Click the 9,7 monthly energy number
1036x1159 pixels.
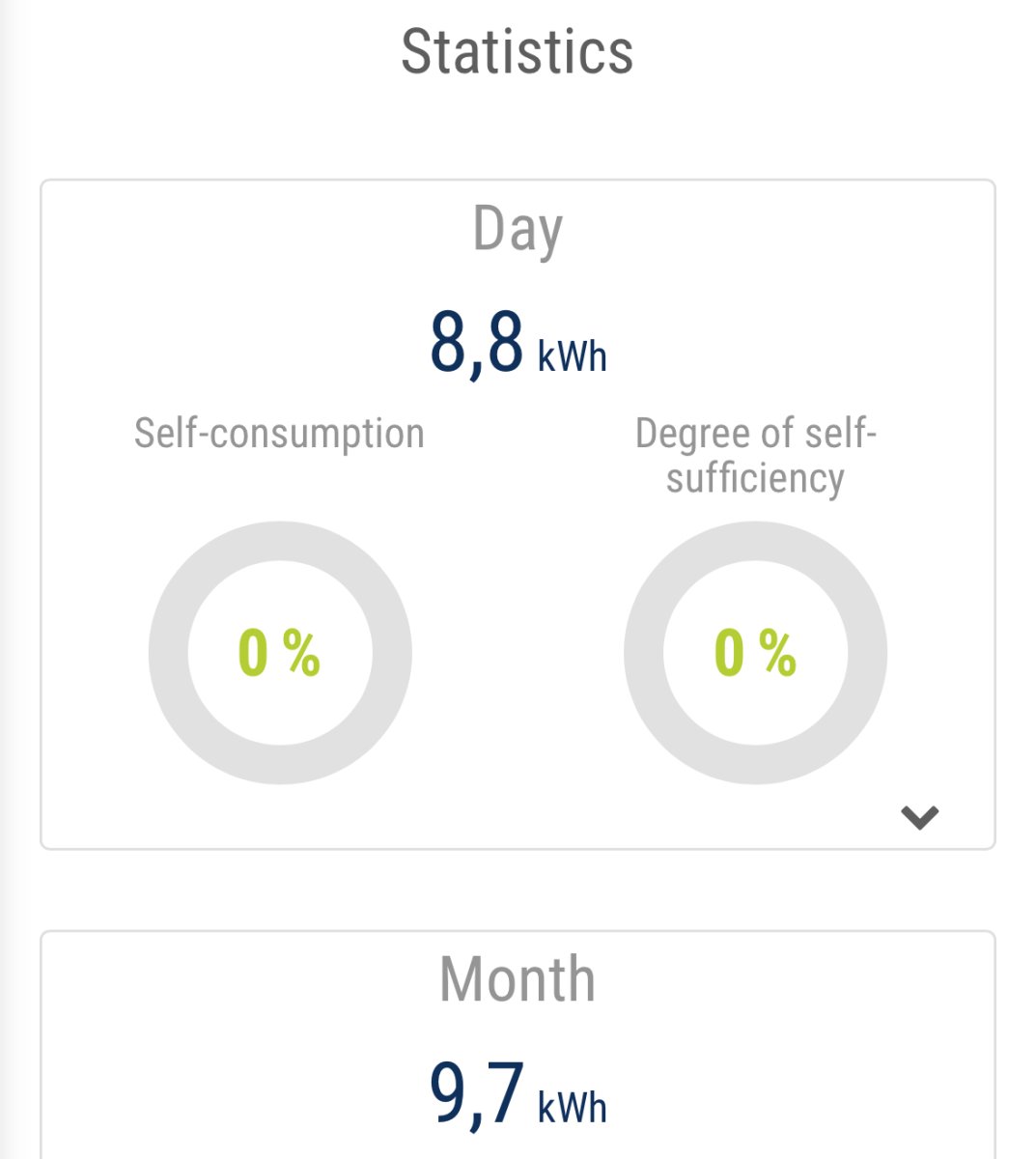point(476,1093)
